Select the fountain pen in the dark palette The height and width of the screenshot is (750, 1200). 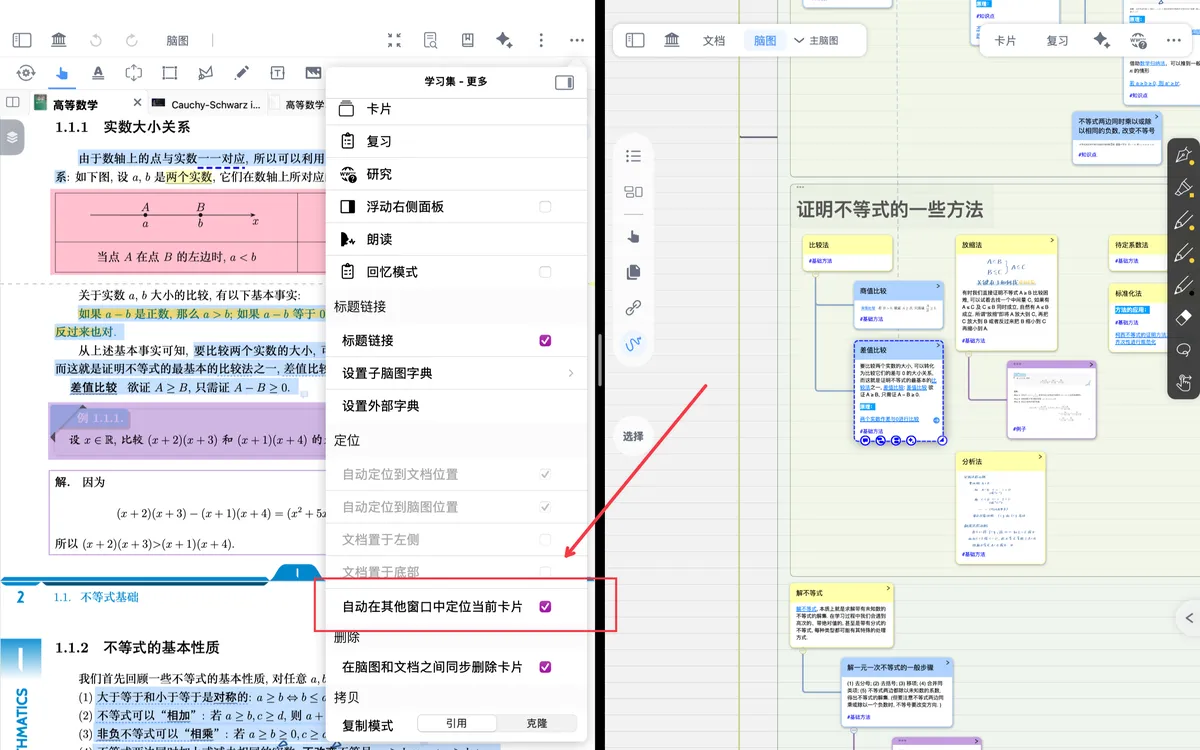tap(1184, 157)
